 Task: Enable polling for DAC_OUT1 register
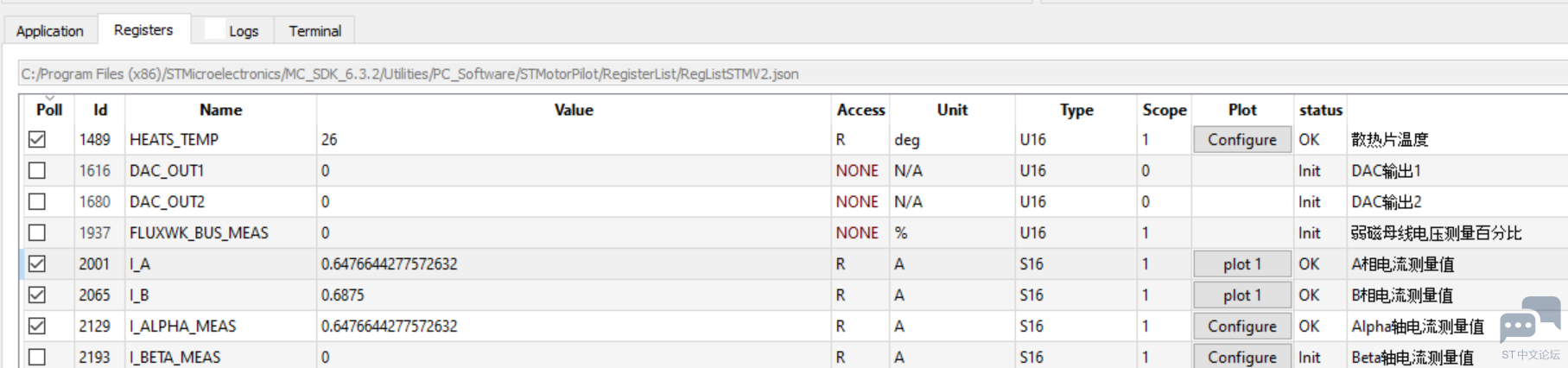37,170
